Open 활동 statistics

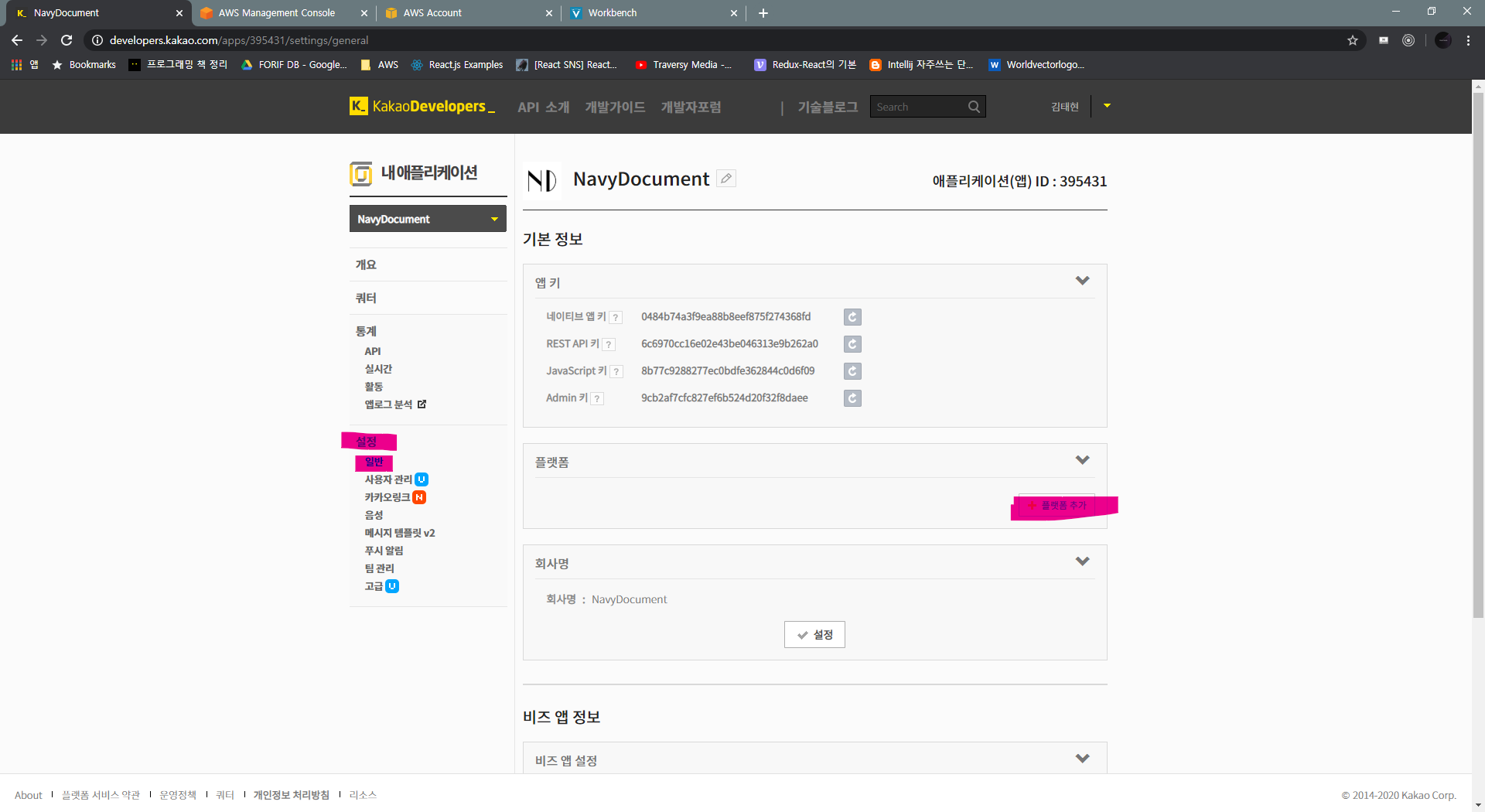(x=374, y=387)
